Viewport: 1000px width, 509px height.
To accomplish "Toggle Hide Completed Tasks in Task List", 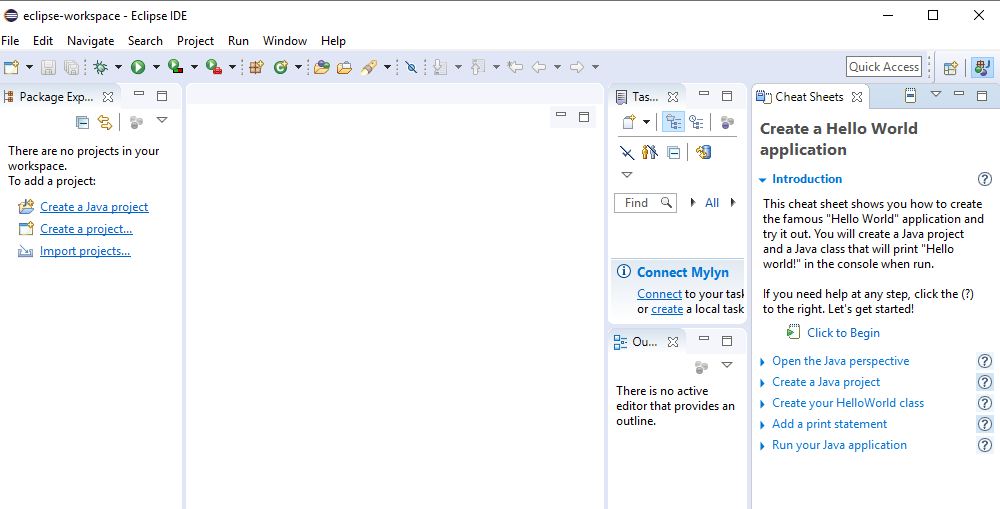I will pyautogui.click(x=627, y=152).
